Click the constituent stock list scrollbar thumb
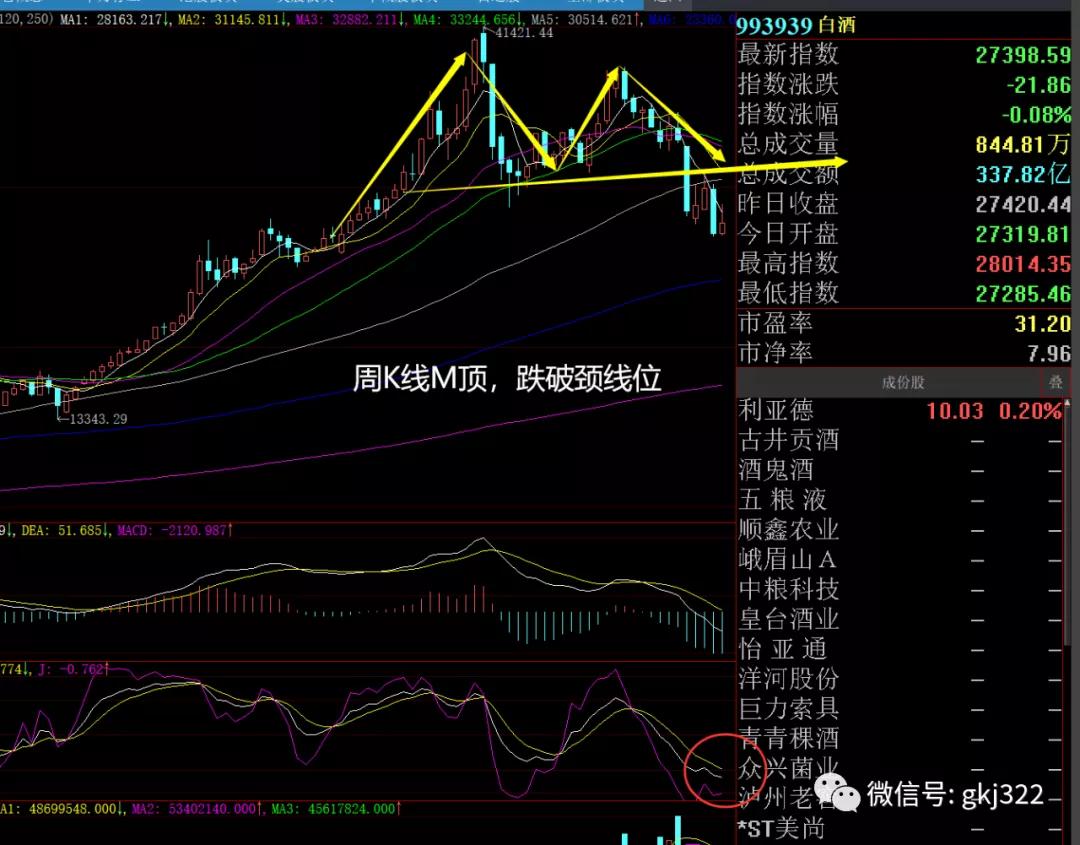 tap(1067, 527)
